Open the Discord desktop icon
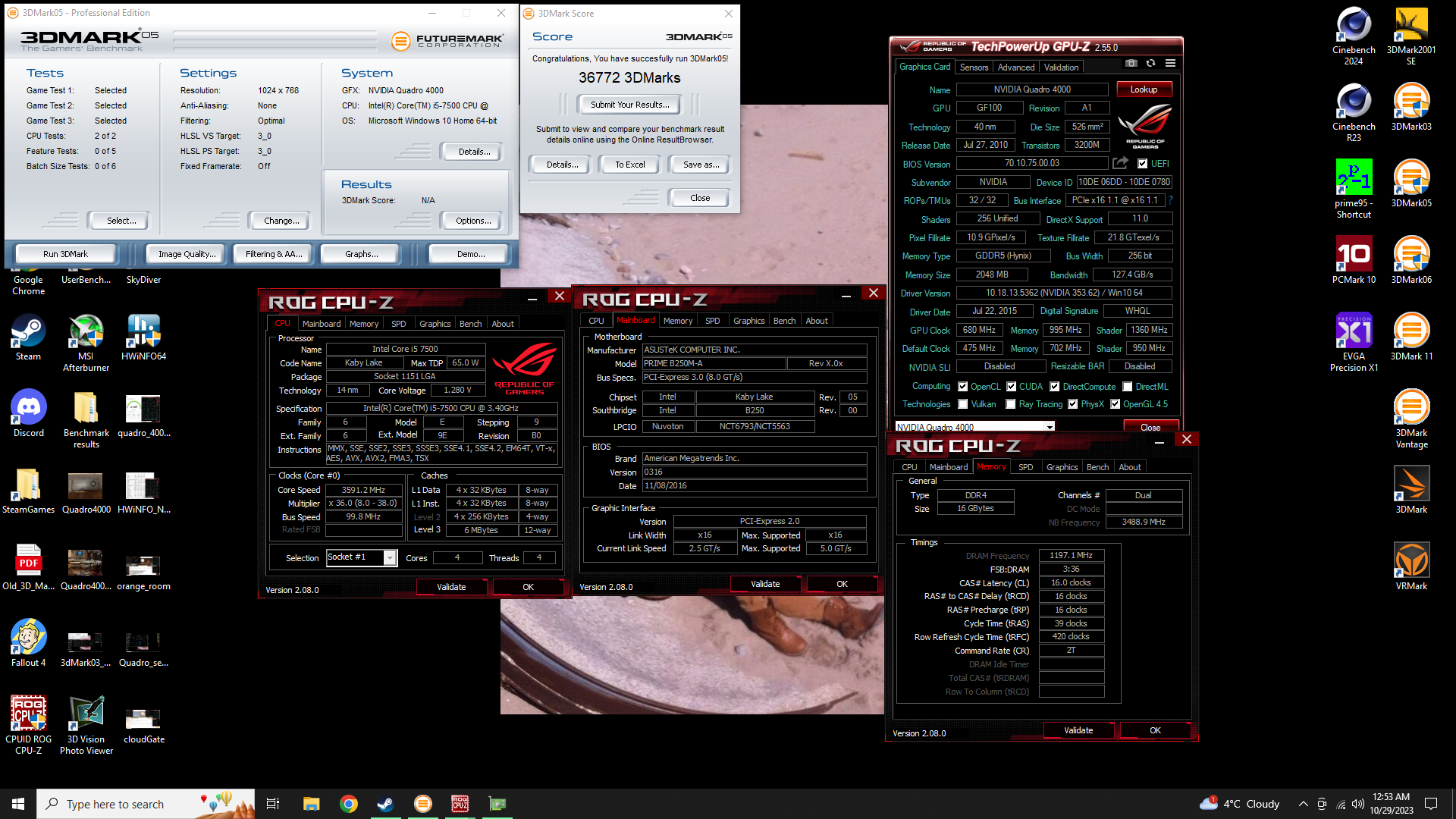The height and width of the screenshot is (819, 1456). click(28, 414)
